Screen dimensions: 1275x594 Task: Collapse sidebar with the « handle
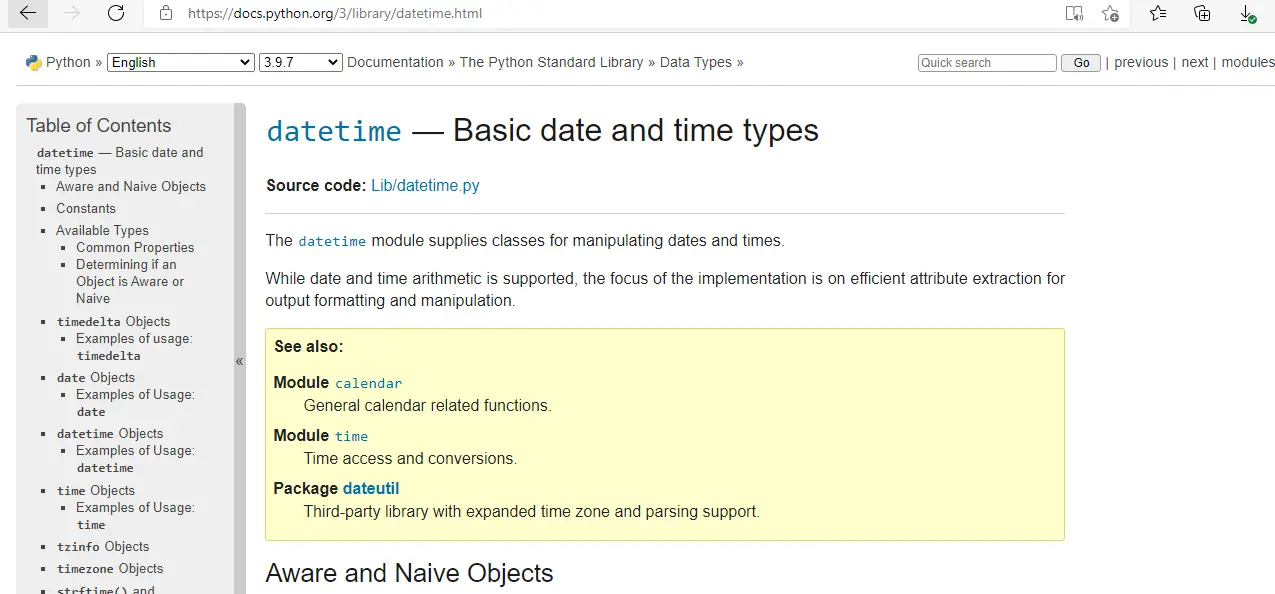239,361
